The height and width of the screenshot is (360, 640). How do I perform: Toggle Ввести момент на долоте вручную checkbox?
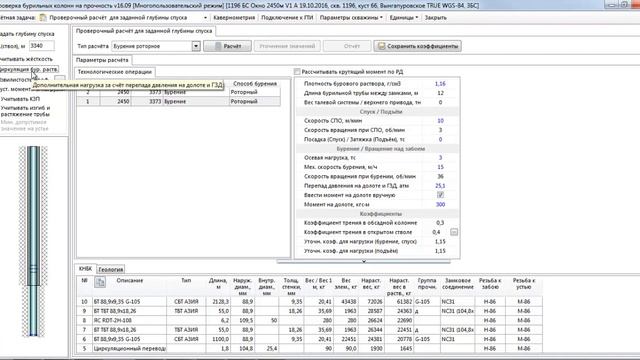[440, 195]
